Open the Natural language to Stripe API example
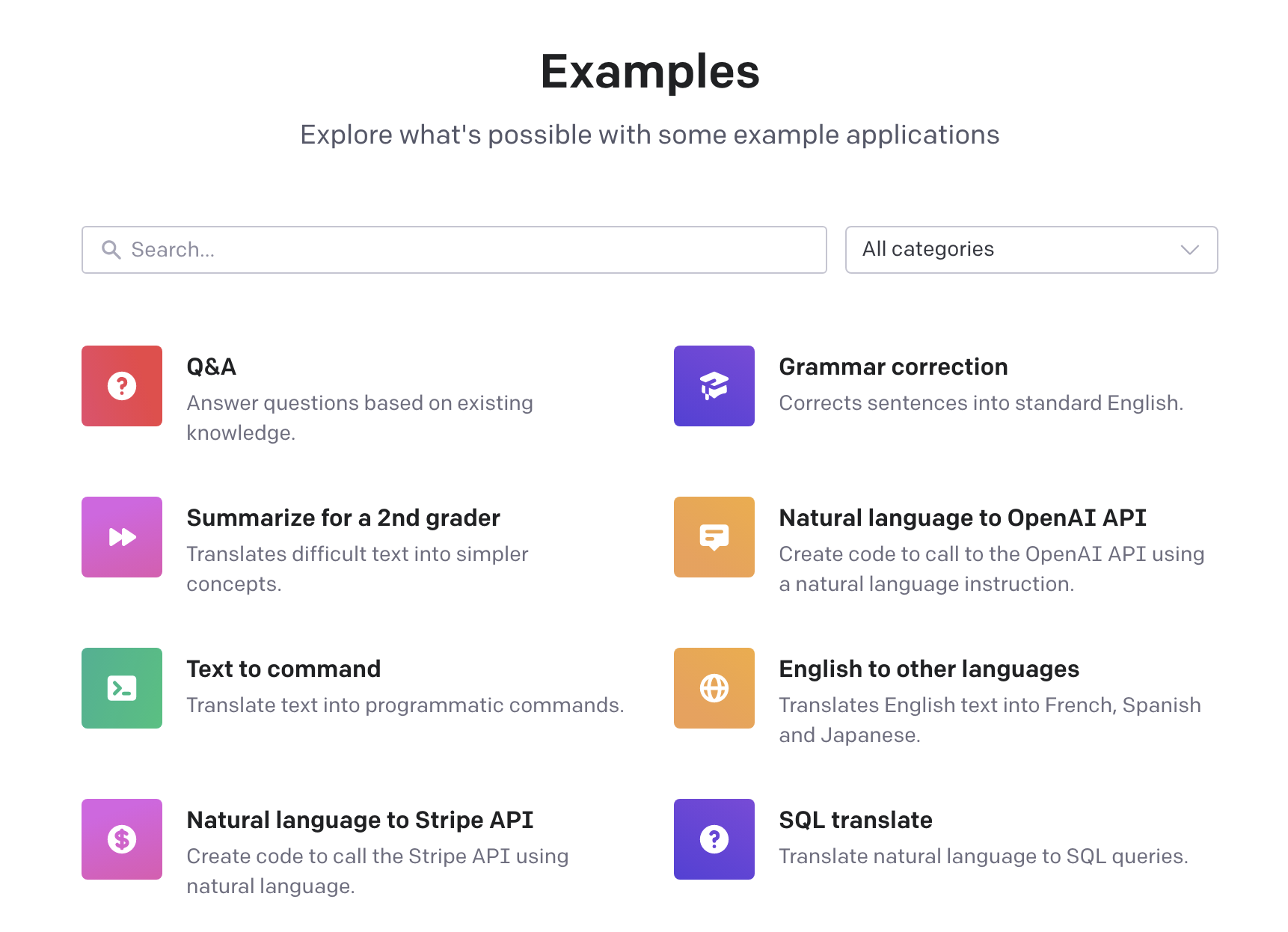This screenshot has height=932, width=1288. point(360,820)
